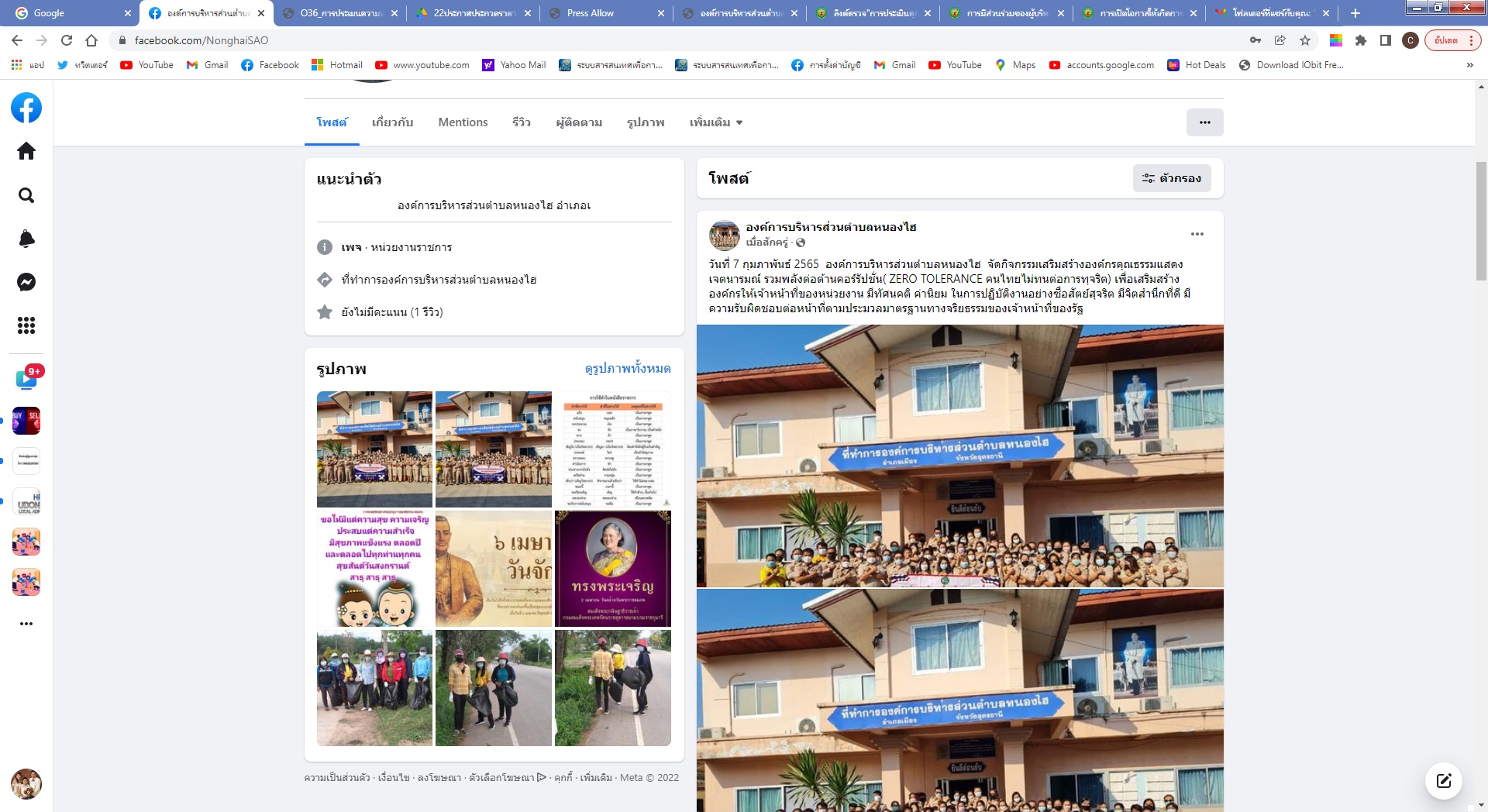This screenshot has width=1488, height=812.
Task: Open Chrome extensions puzzle icon
Action: [1360, 40]
